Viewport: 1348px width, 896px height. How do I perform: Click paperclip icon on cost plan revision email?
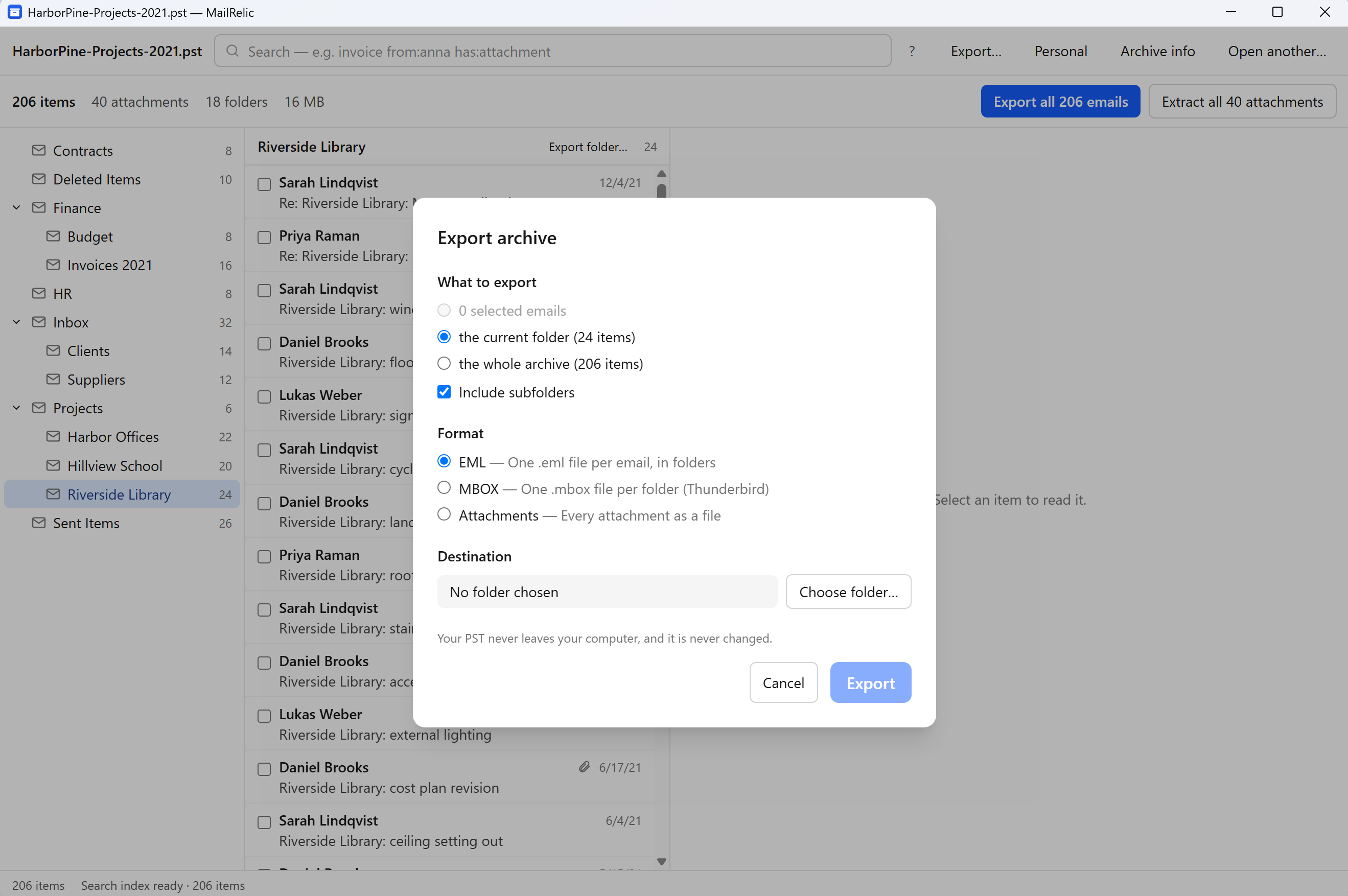click(x=584, y=767)
